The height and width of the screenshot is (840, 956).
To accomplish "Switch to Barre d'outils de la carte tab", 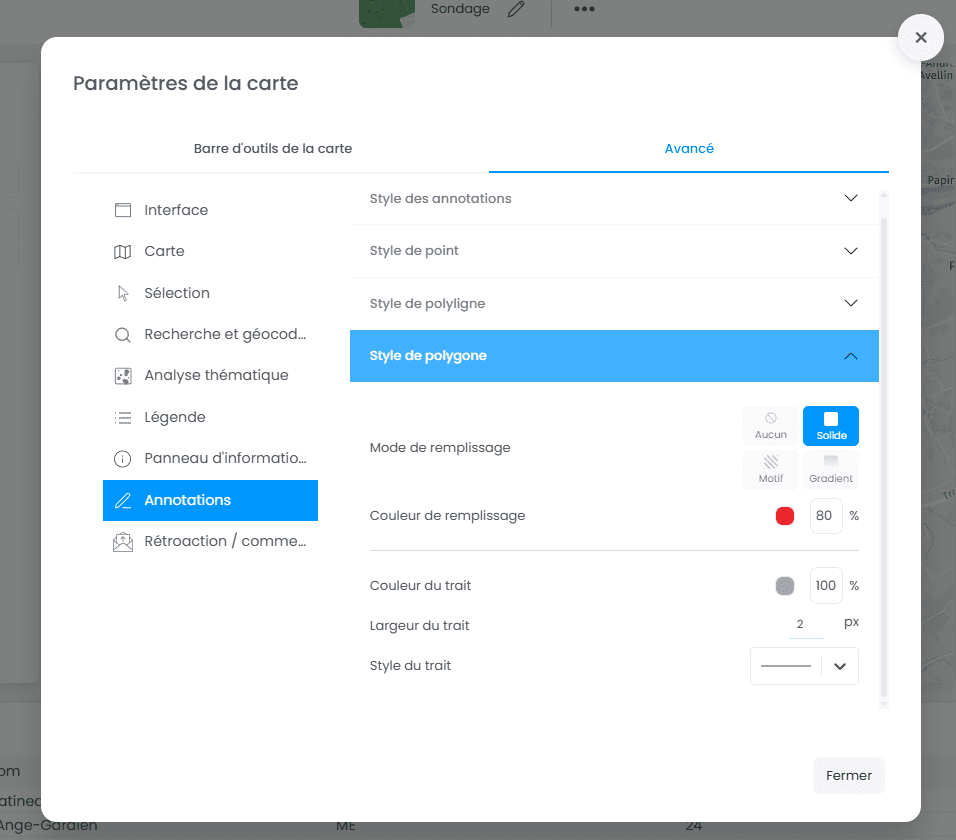I will tap(273, 149).
